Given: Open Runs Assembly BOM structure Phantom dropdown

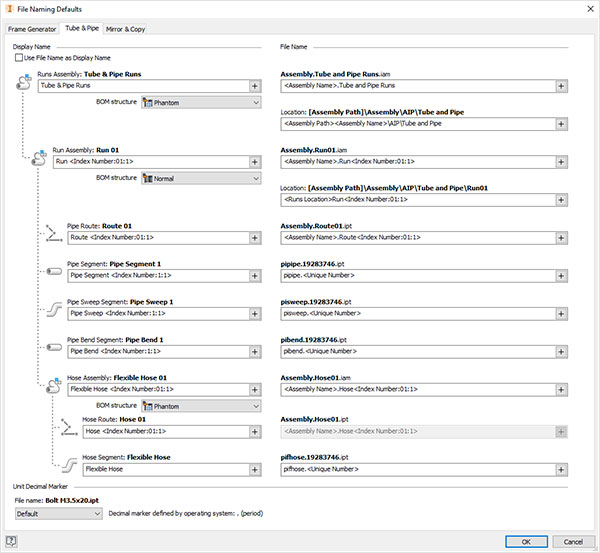Looking at the screenshot, I should 202,102.
